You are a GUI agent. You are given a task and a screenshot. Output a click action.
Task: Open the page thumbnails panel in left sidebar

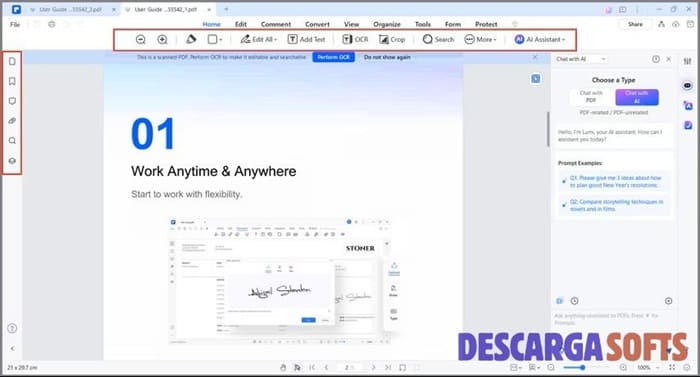12,61
